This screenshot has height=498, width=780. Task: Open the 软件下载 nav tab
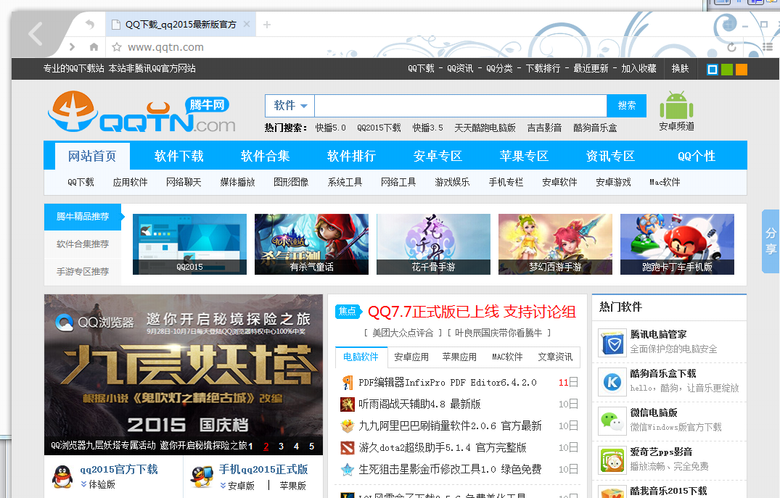tap(179, 156)
